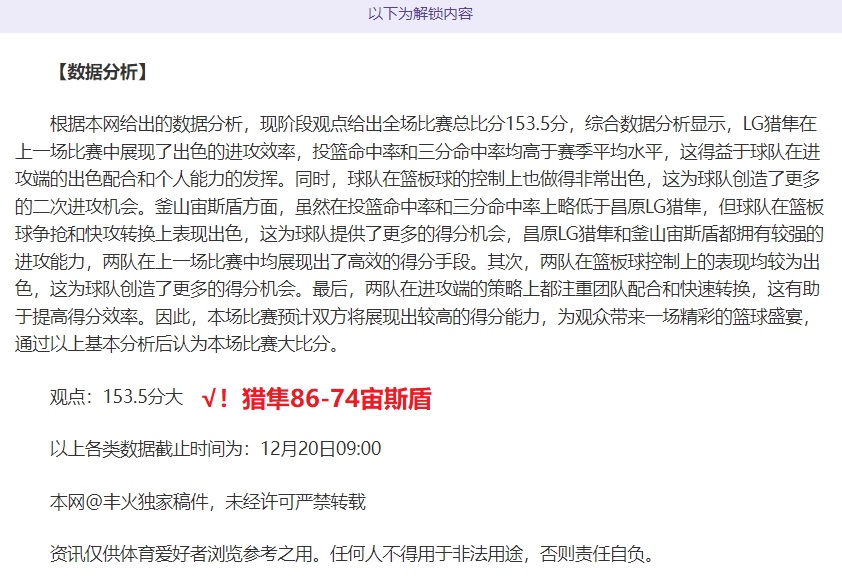The height and width of the screenshot is (587, 842).
Task: Click paragraph line starting '攻端的出色配合'
Action: point(418,179)
